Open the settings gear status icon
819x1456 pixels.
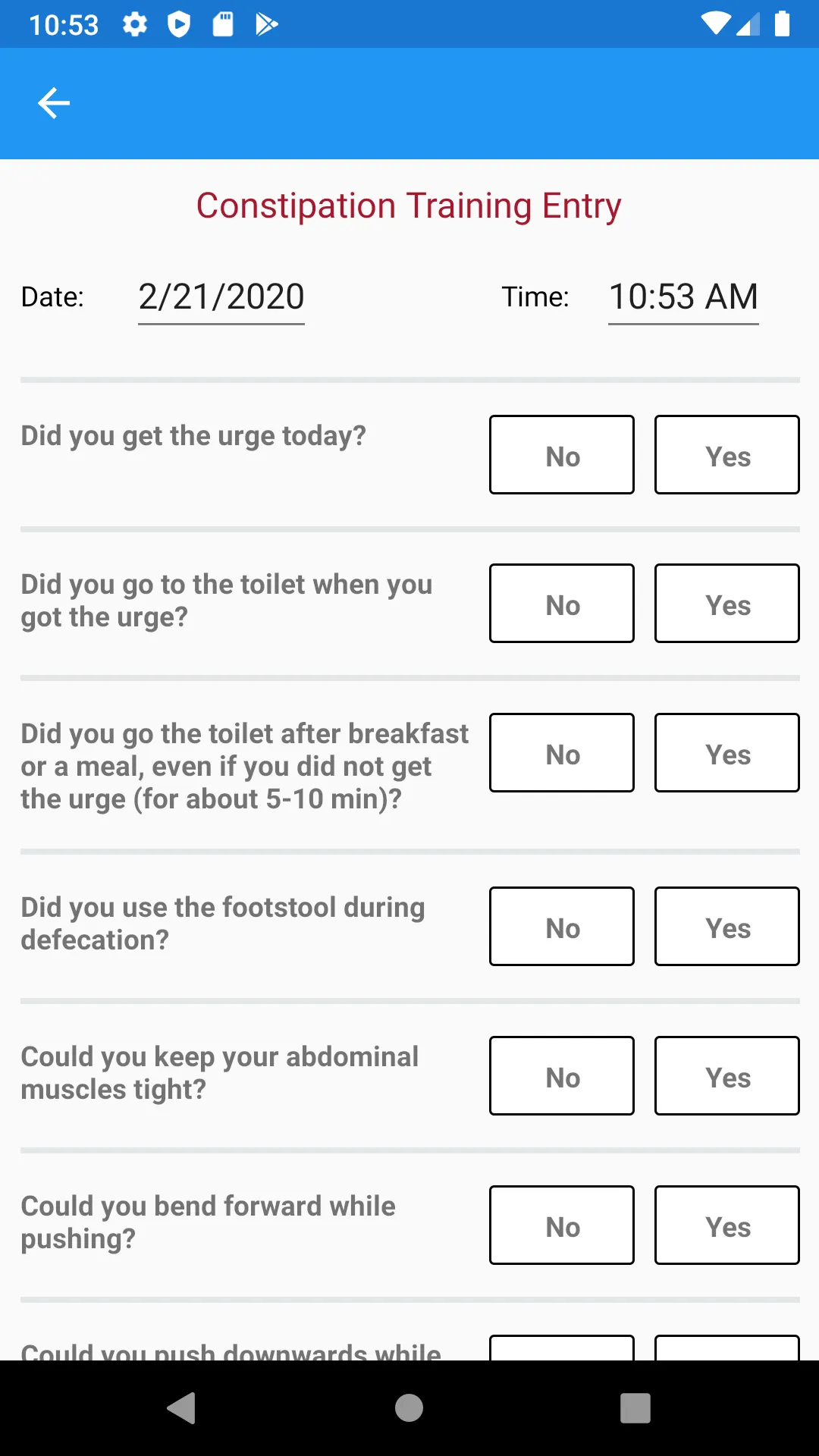135,24
